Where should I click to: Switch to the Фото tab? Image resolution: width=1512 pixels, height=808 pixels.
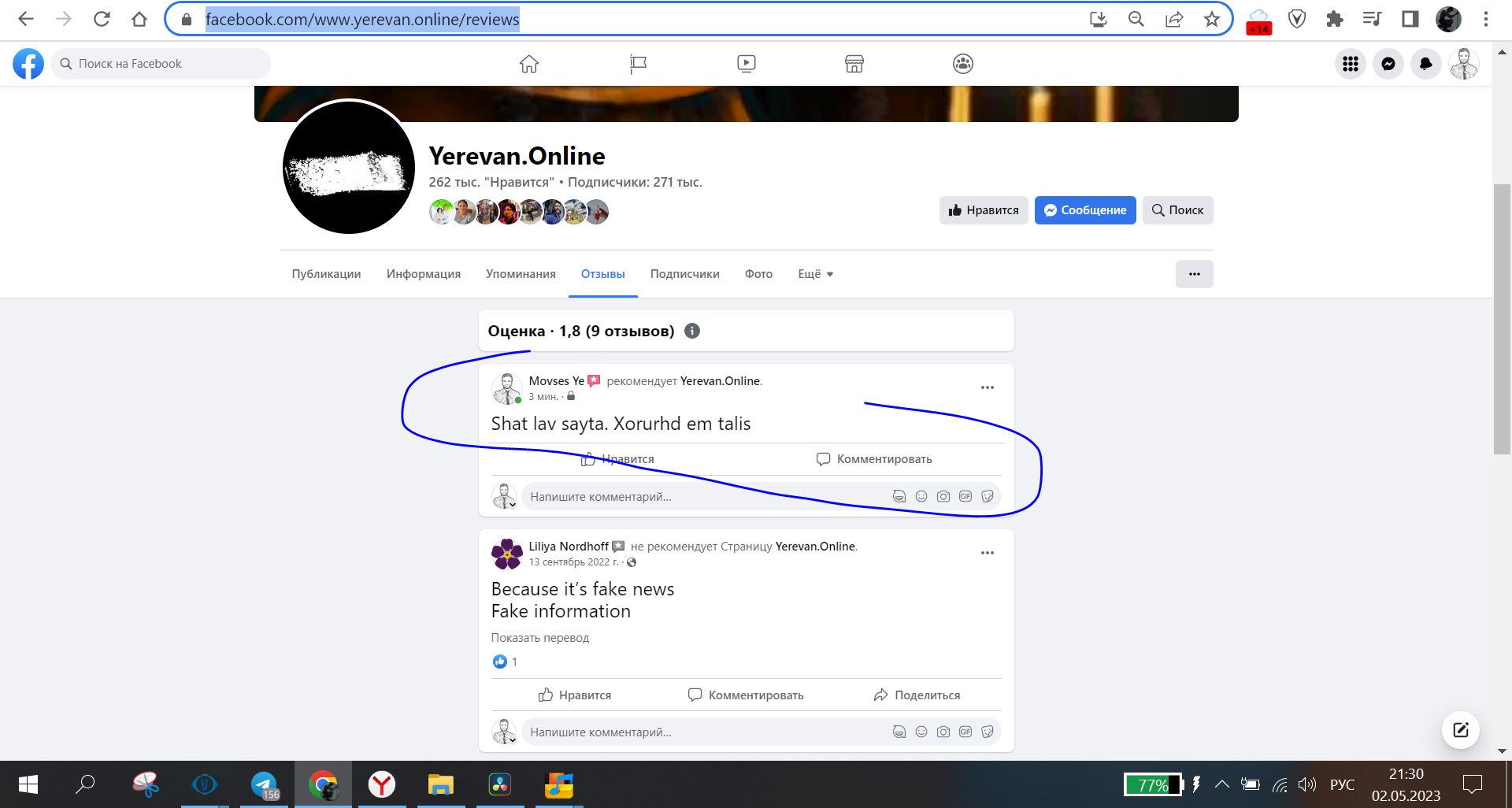(758, 274)
